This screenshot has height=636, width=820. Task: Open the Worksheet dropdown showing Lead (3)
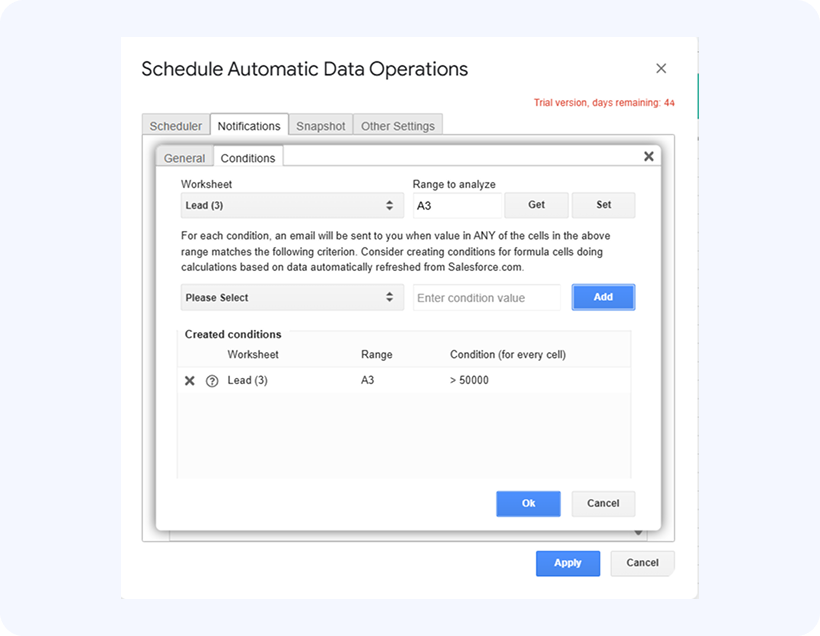tap(291, 205)
